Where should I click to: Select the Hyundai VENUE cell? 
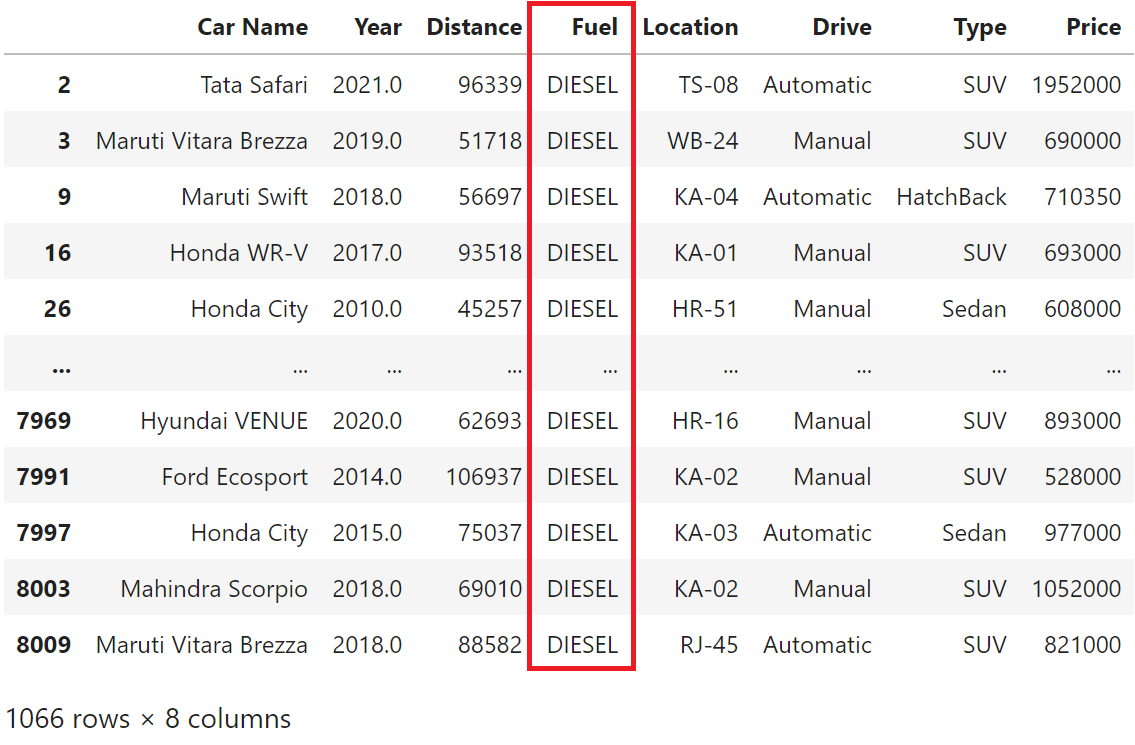(x=224, y=421)
